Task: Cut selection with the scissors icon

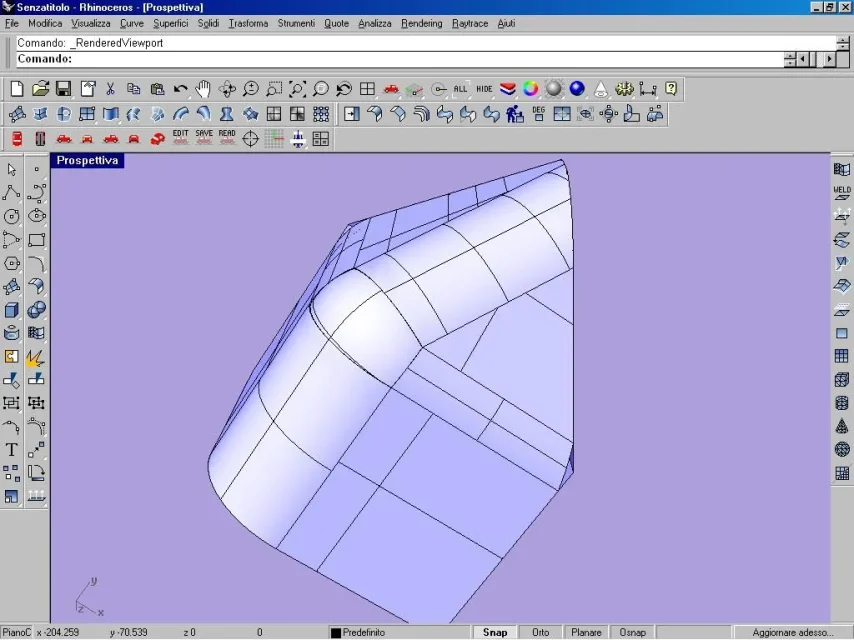Action: pyautogui.click(x=111, y=88)
